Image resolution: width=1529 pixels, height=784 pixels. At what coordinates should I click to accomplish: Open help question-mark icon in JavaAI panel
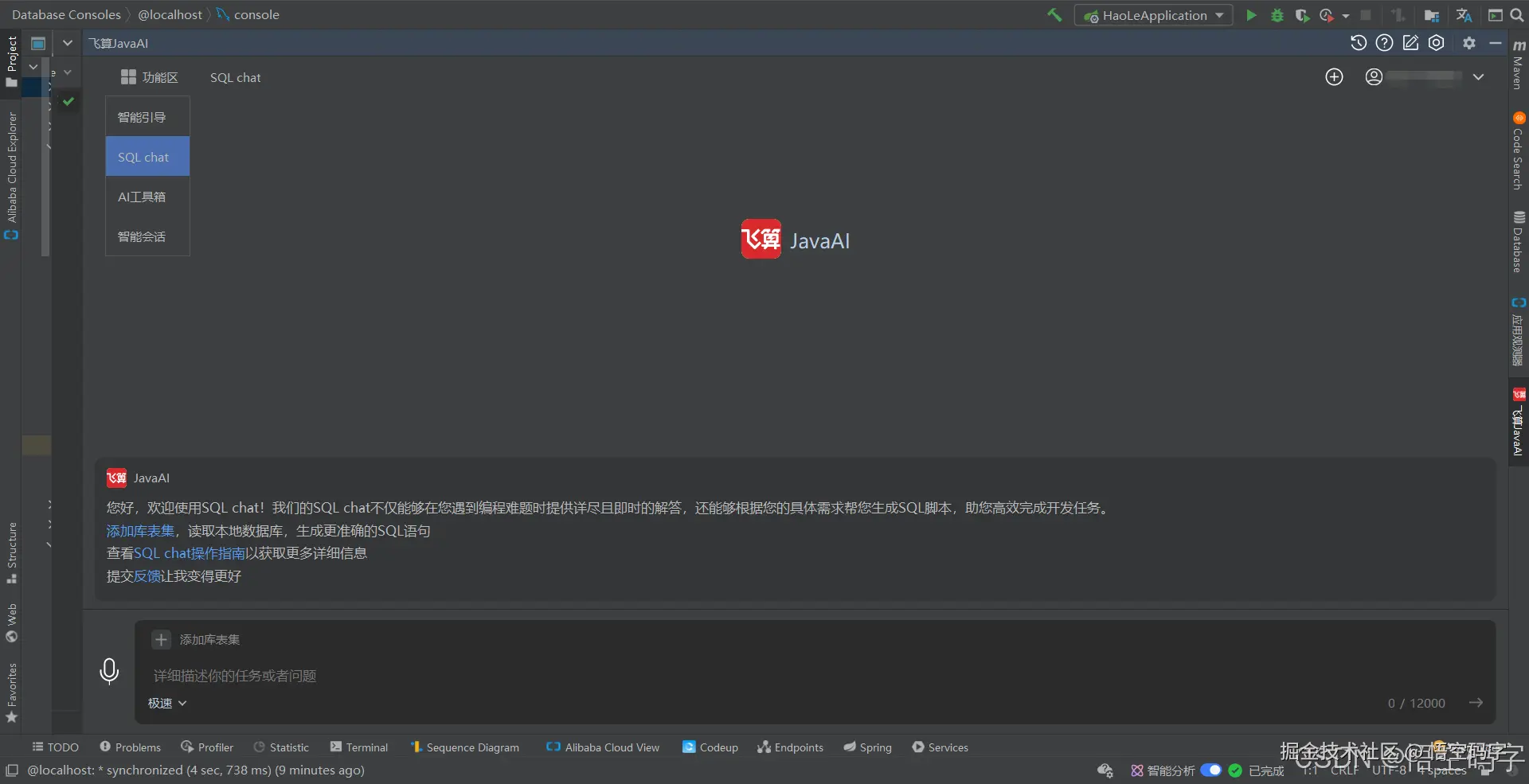point(1384,43)
